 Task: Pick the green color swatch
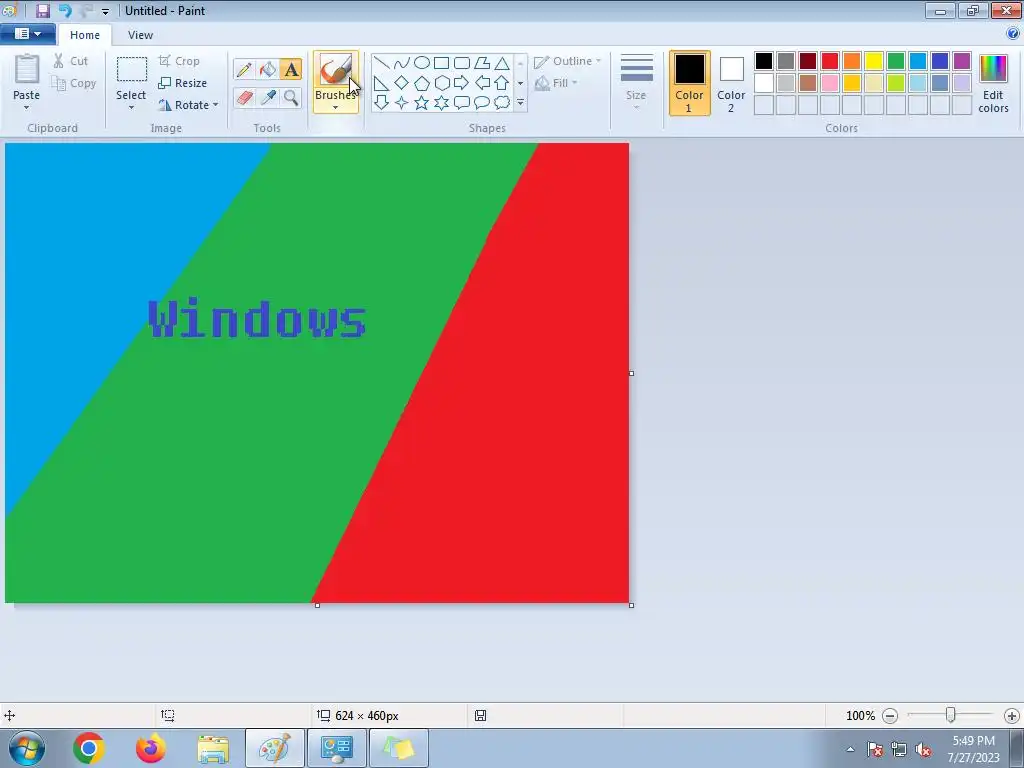point(896,61)
